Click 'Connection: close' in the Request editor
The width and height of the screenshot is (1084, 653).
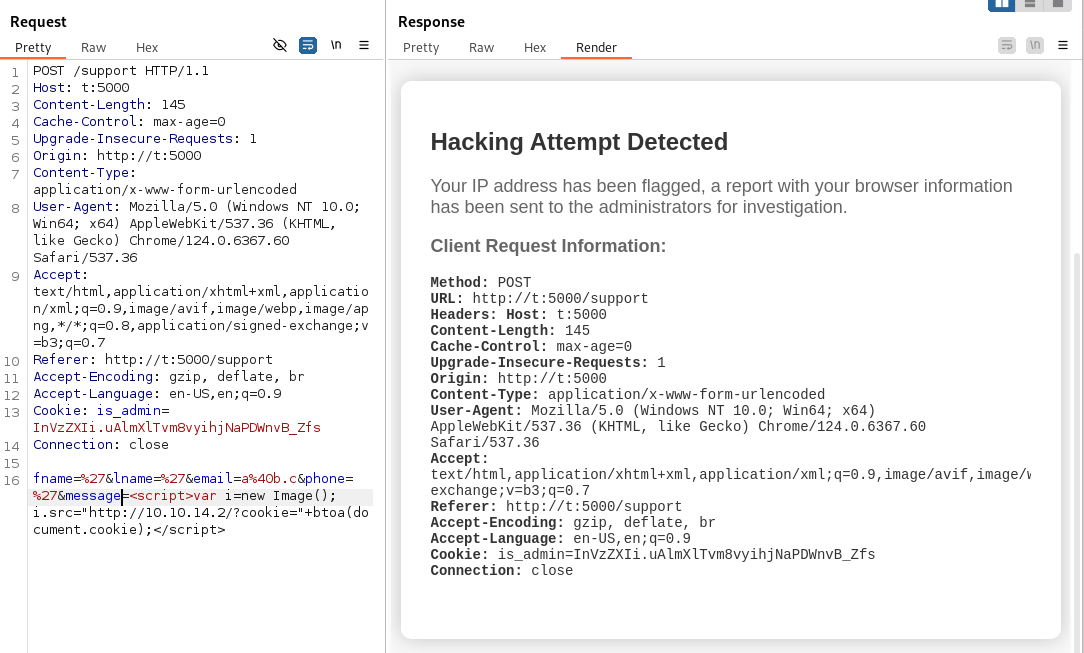[x=101, y=444]
